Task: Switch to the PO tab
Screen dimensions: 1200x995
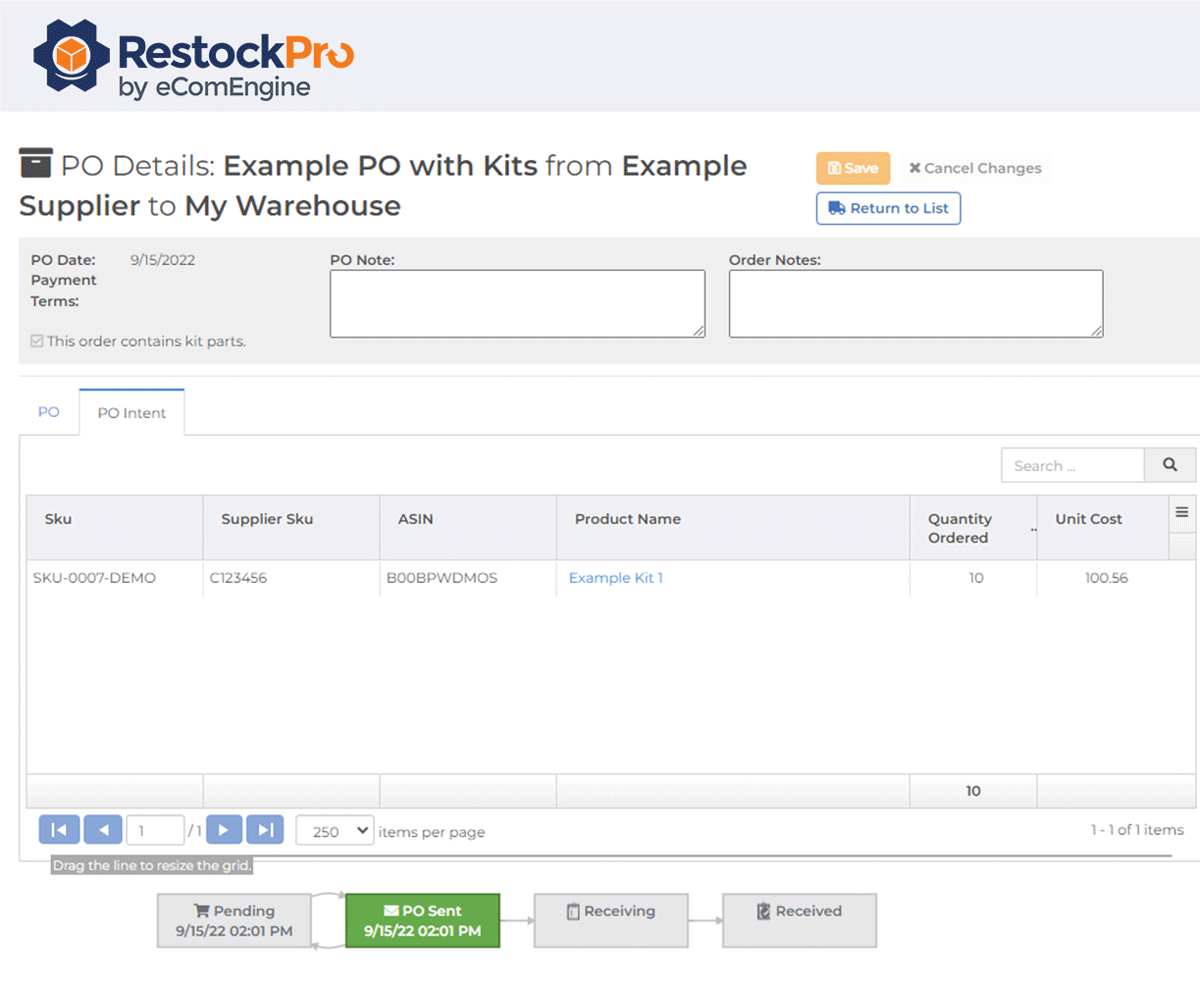Action: tap(49, 412)
